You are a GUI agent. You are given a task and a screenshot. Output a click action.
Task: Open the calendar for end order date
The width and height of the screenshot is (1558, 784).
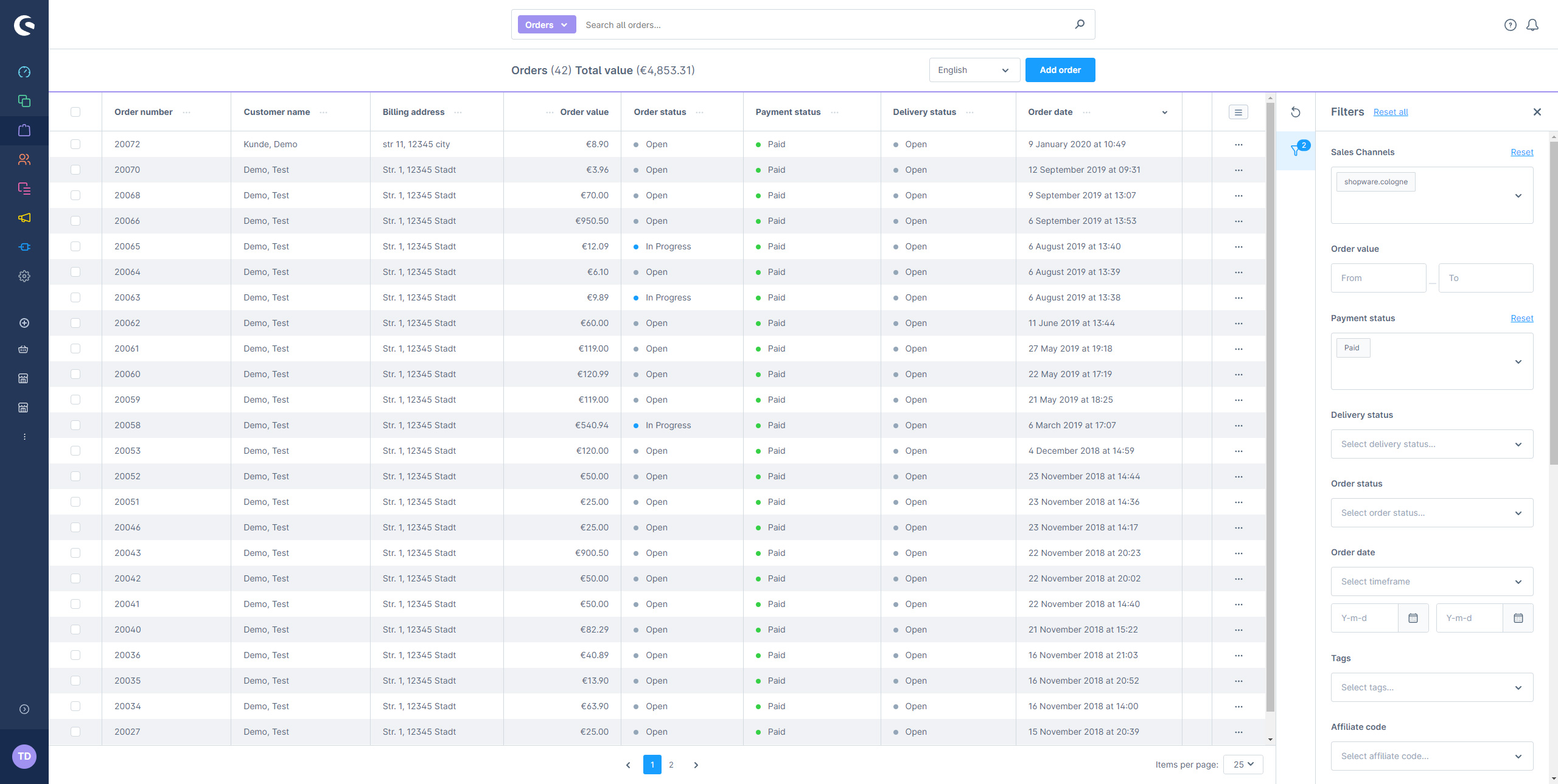pyautogui.click(x=1518, y=618)
